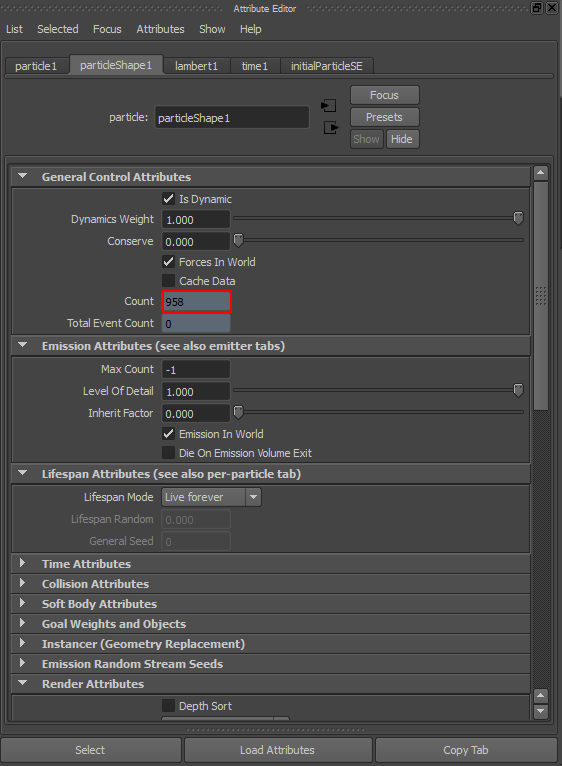Click the scroll-up arrow of attribute list

point(540,173)
